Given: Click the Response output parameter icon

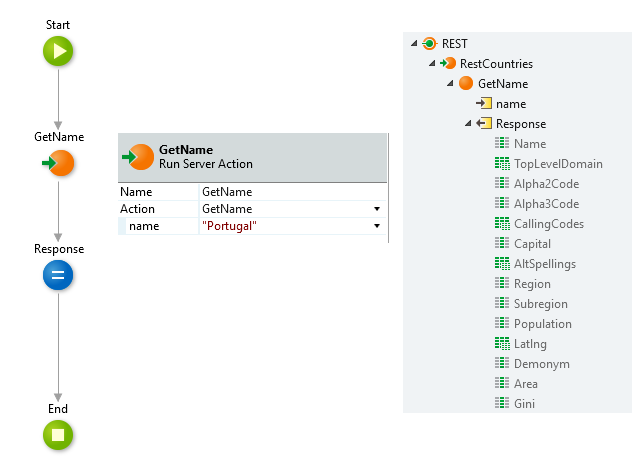Looking at the screenshot, I should 484,123.
